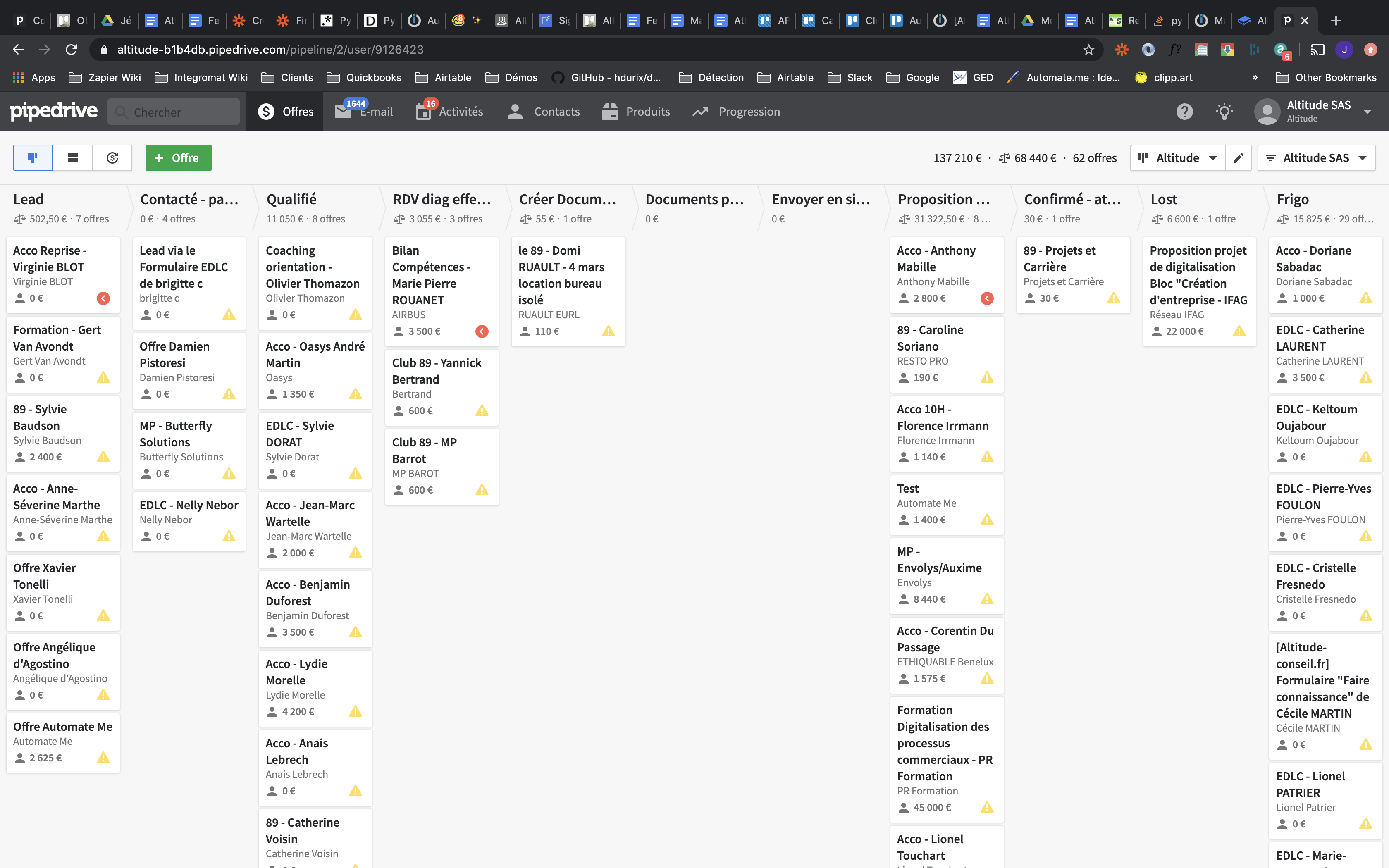Image resolution: width=1389 pixels, height=868 pixels.
Task: Open the Altitude SAS account menu arrow
Action: click(x=1368, y=111)
